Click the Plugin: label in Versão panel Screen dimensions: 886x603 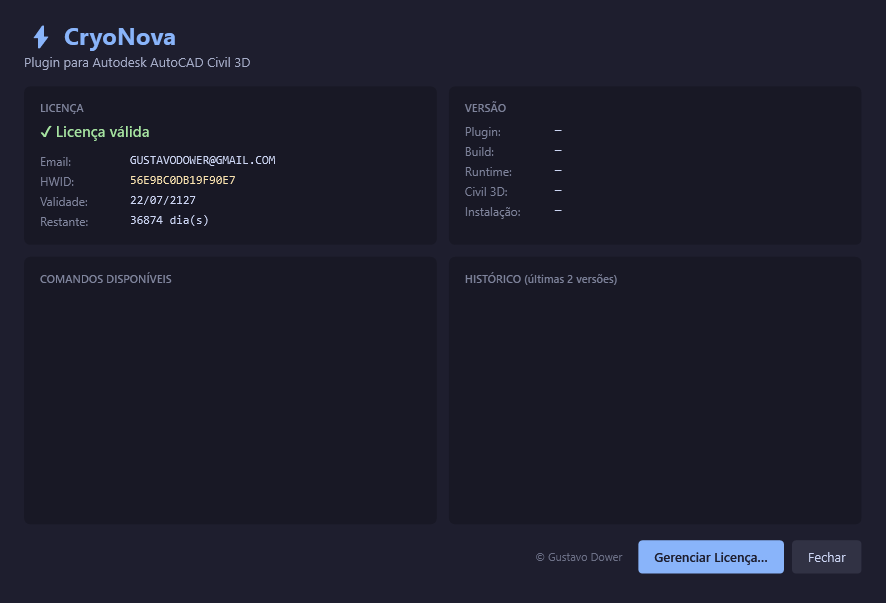(483, 132)
